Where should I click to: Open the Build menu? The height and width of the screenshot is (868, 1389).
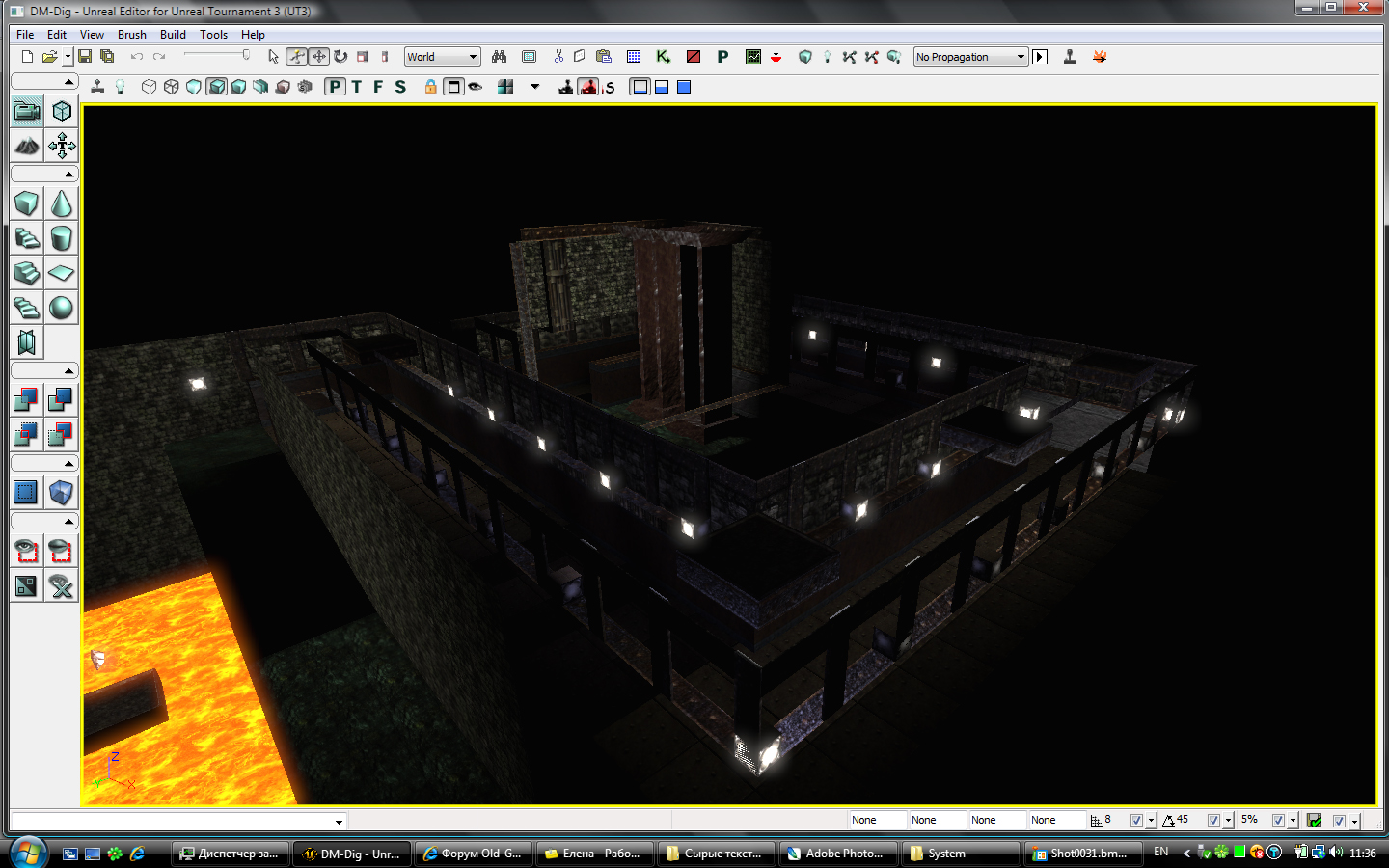[x=173, y=34]
